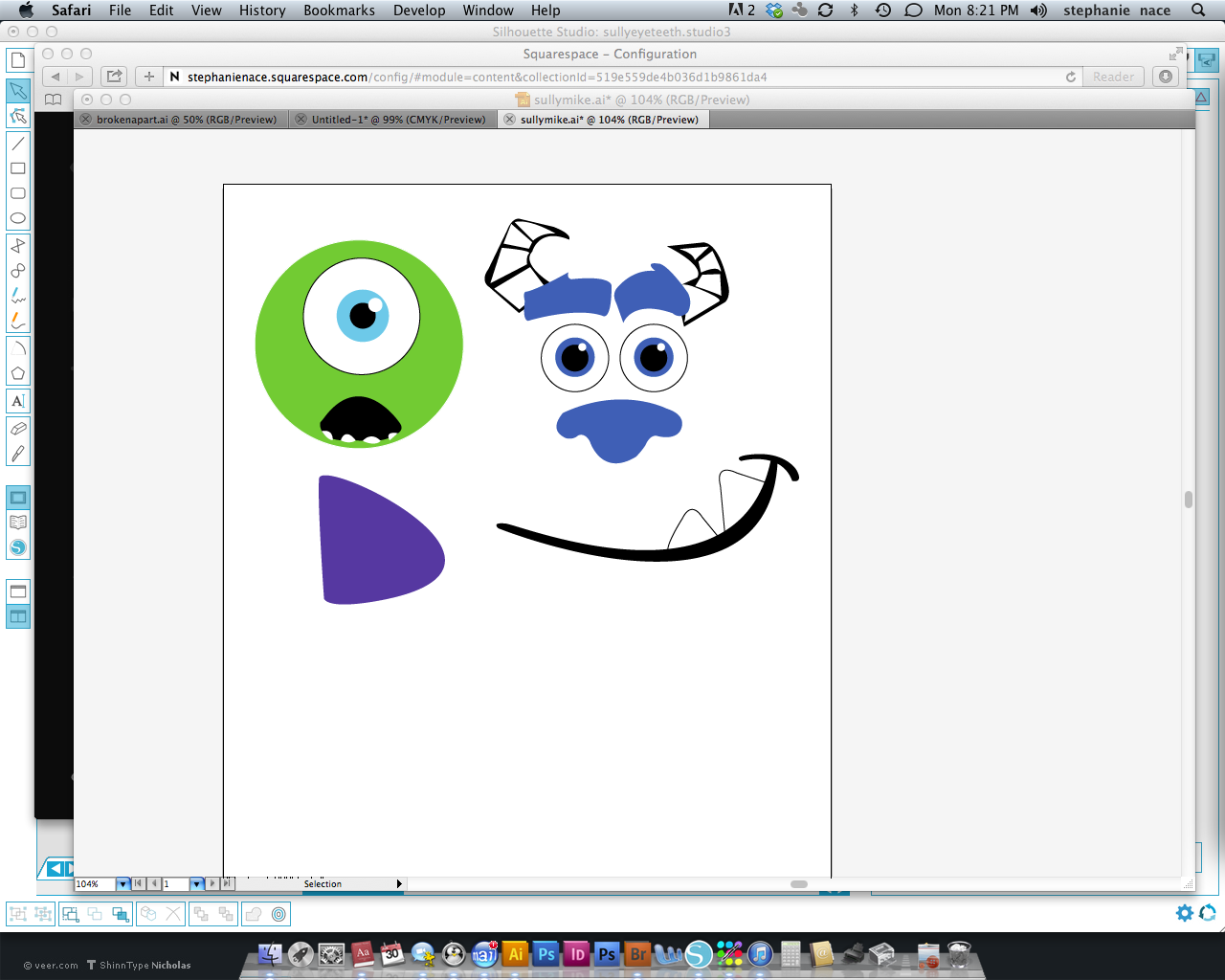Pick the Draw a Curve Shape tool
Screen dimensions: 1225x980
pos(18,271)
